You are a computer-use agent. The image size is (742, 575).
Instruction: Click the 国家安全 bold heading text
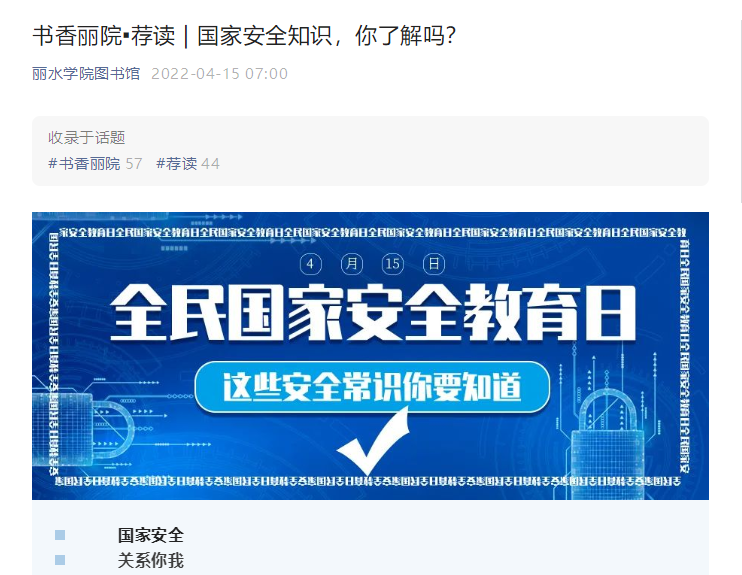point(150,535)
